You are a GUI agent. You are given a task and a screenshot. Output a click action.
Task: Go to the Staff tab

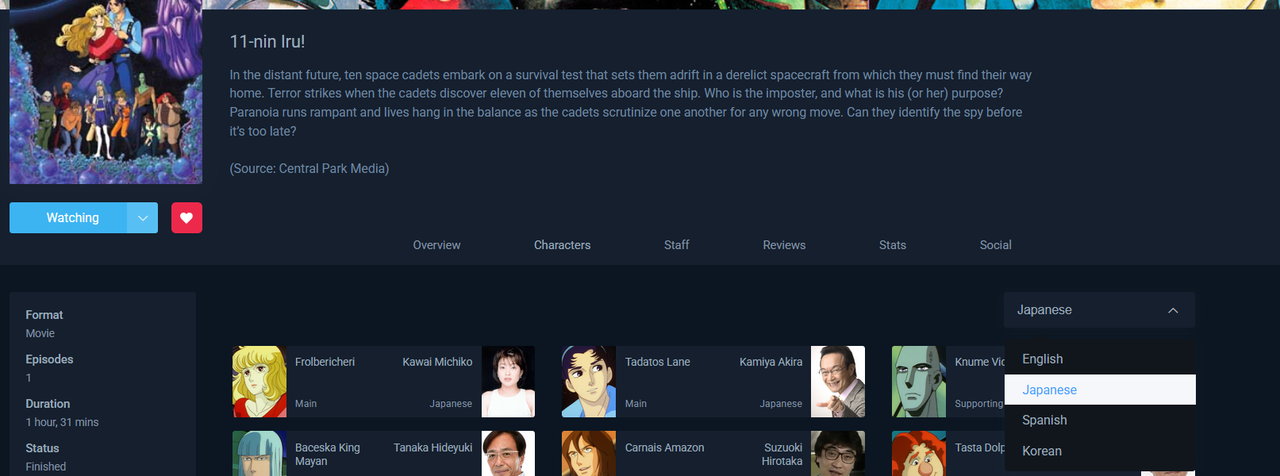point(677,245)
